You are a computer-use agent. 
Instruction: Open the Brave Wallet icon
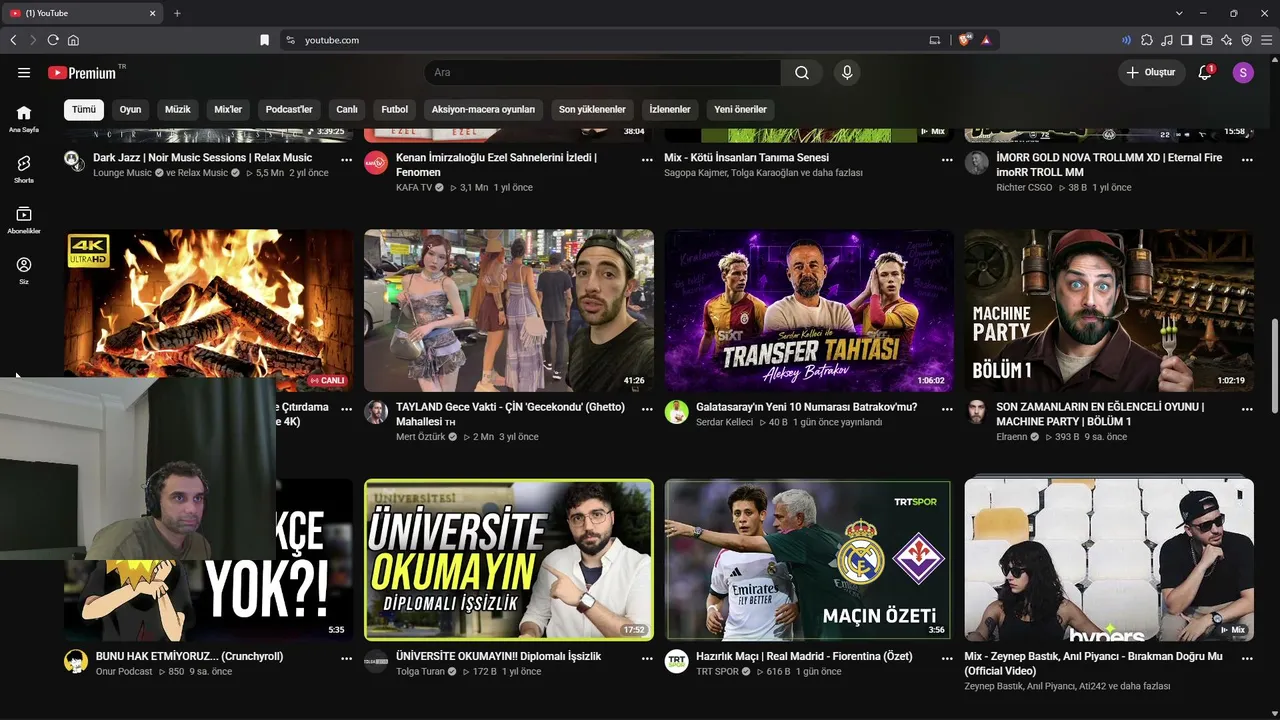coord(1206,40)
